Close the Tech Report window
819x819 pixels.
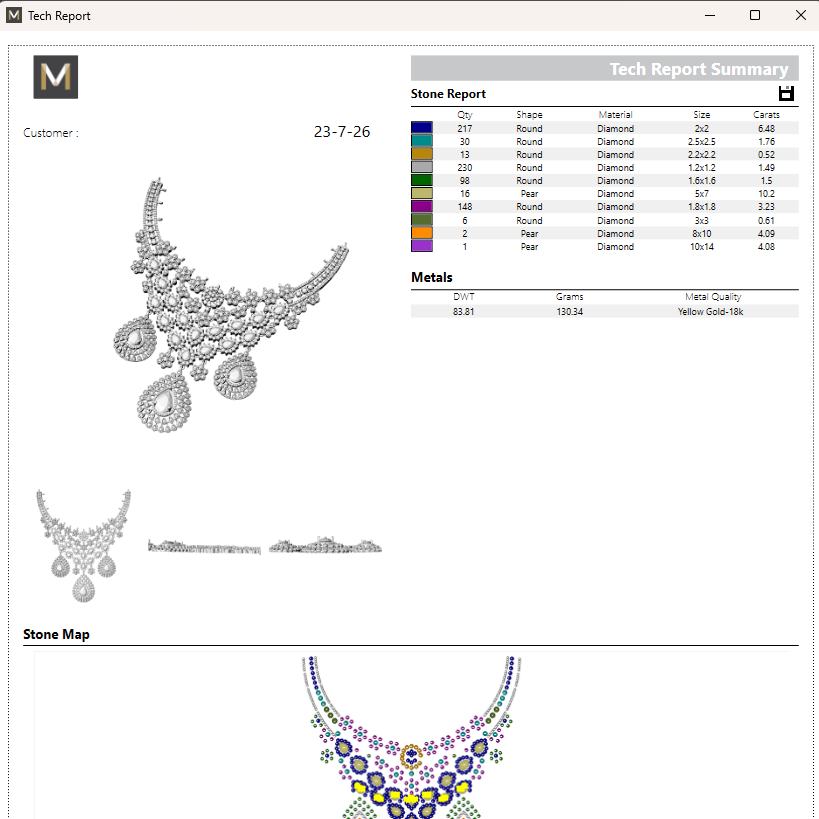tap(801, 15)
